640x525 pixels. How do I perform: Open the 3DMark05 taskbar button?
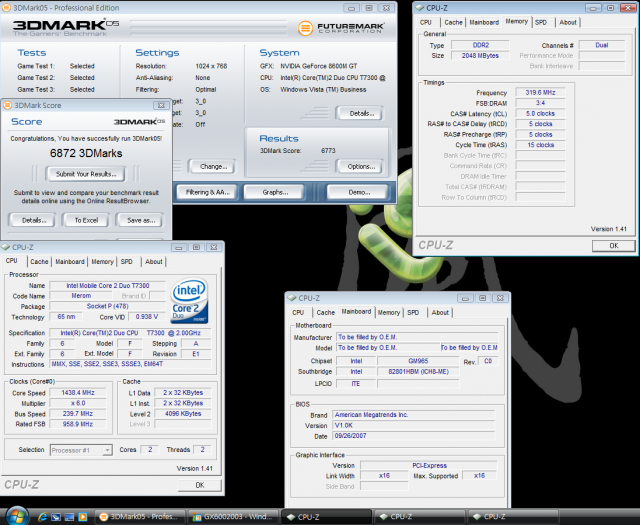point(140,517)
